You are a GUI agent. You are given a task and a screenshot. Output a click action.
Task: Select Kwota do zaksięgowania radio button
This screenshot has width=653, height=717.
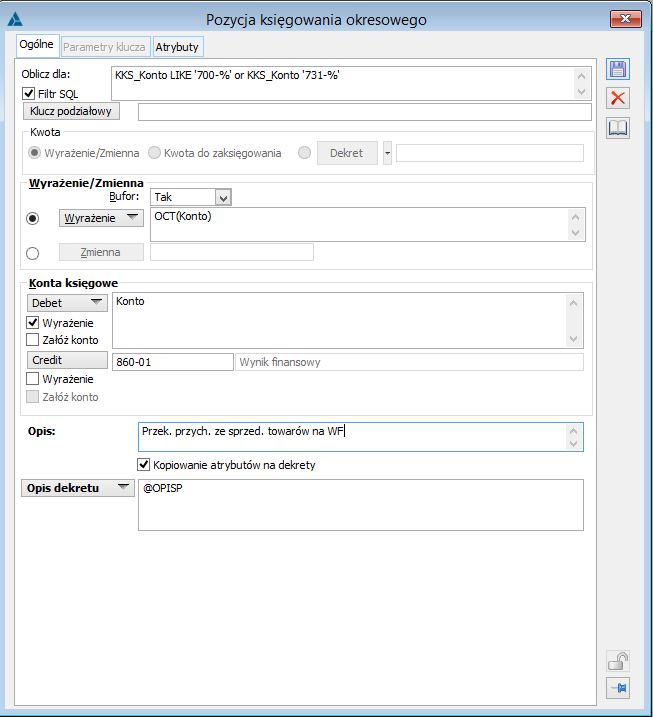pyautogui.click(x=154, y=153)
